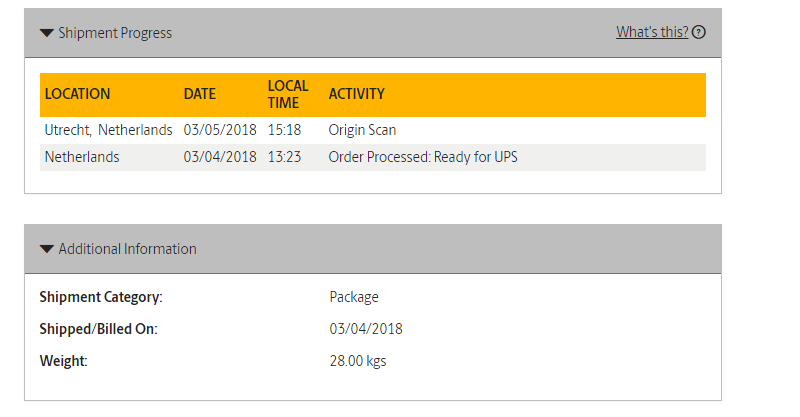Select the Origin Scan activity entry

click(362, 130)
